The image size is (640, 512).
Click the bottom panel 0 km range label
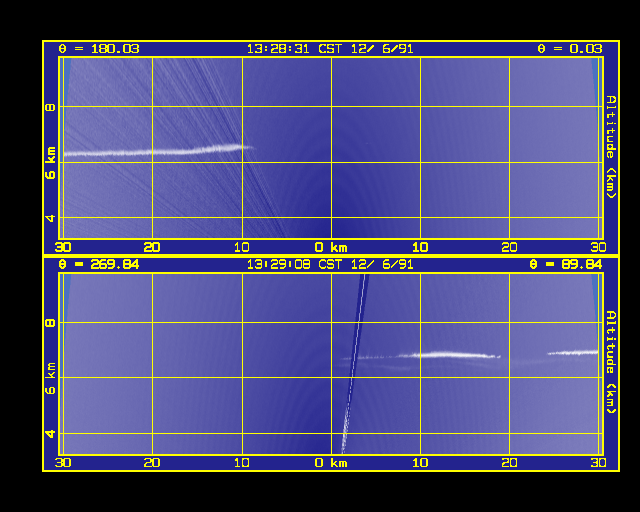(331, 463)
